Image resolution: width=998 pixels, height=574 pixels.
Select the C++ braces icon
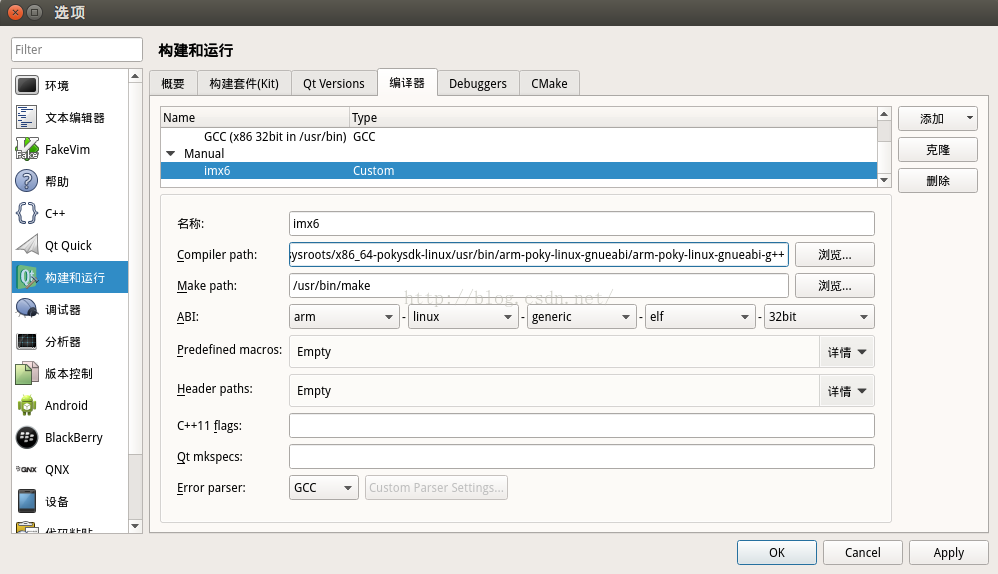click(27, 213)
